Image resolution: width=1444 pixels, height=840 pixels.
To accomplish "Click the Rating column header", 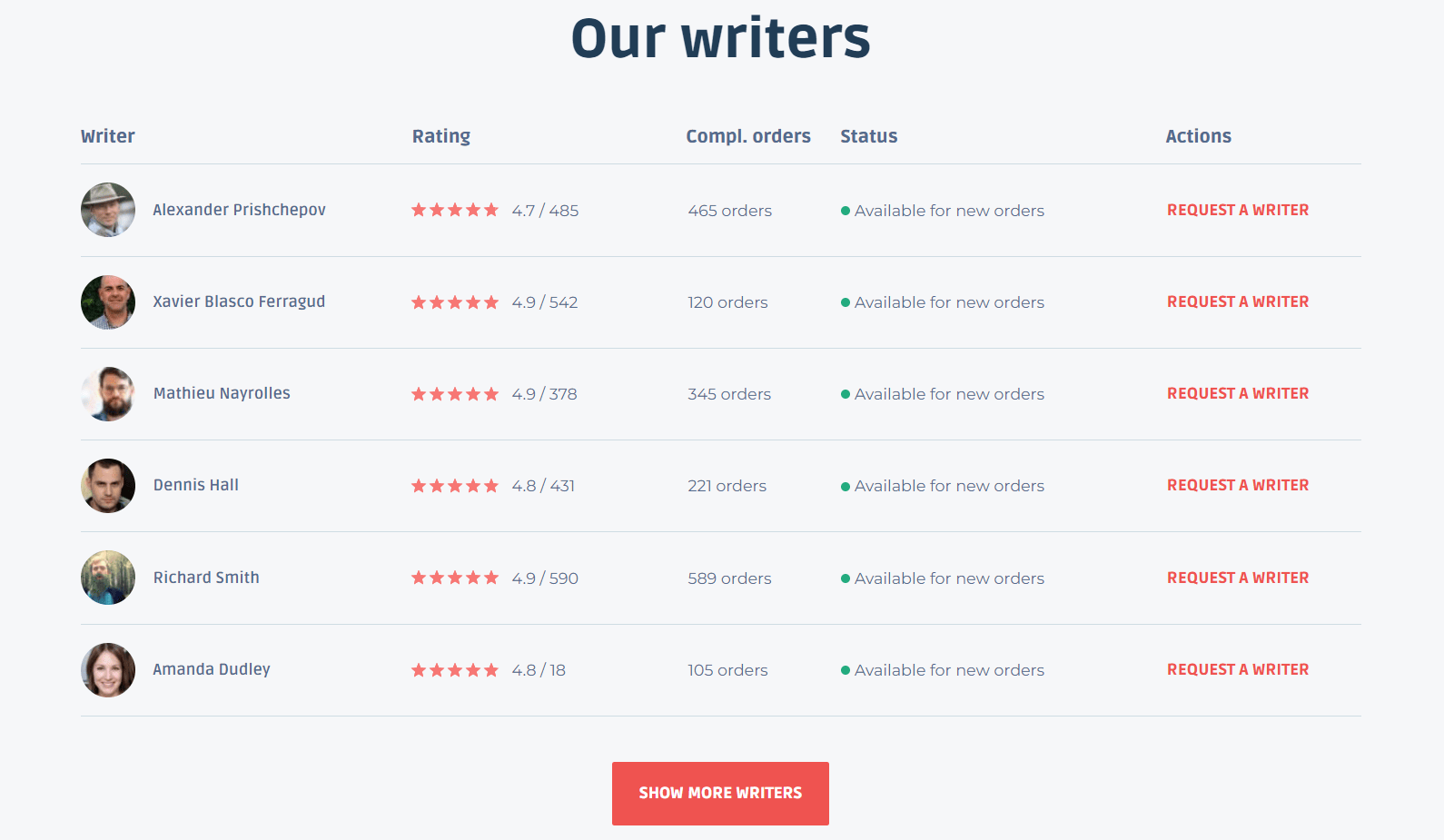I will point(441,136).
